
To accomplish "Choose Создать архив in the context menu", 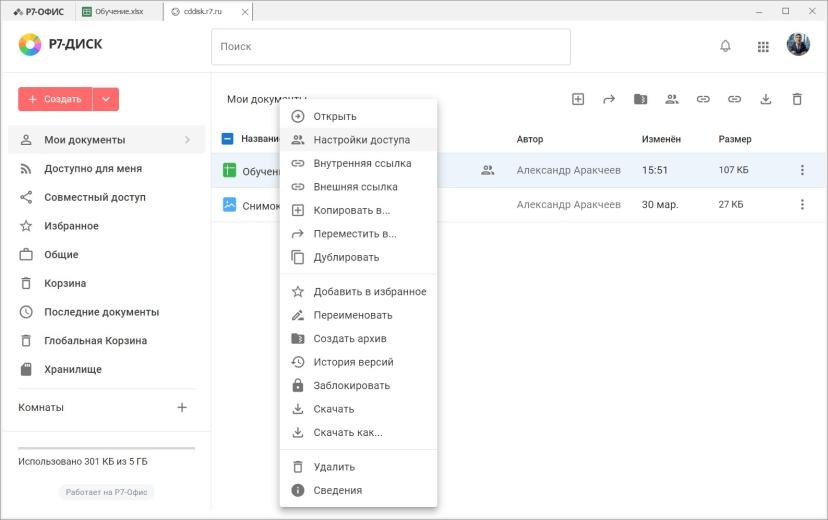I will click(x=359, y=338).
